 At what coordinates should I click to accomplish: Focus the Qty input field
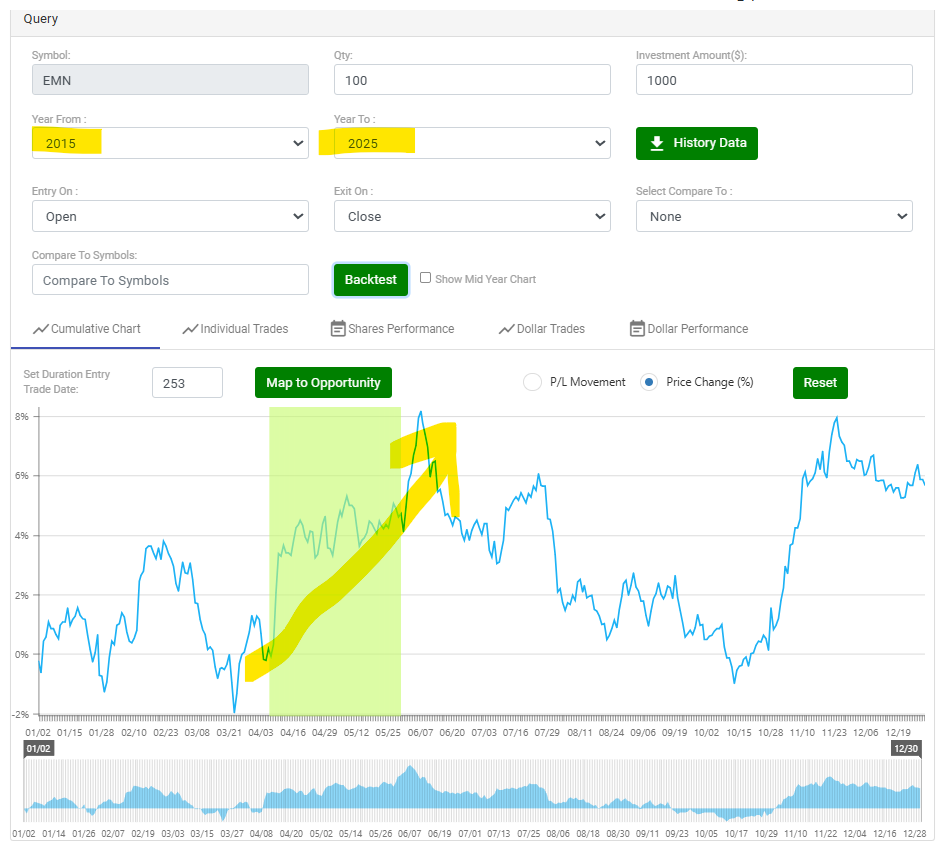[x=472, y=80]
